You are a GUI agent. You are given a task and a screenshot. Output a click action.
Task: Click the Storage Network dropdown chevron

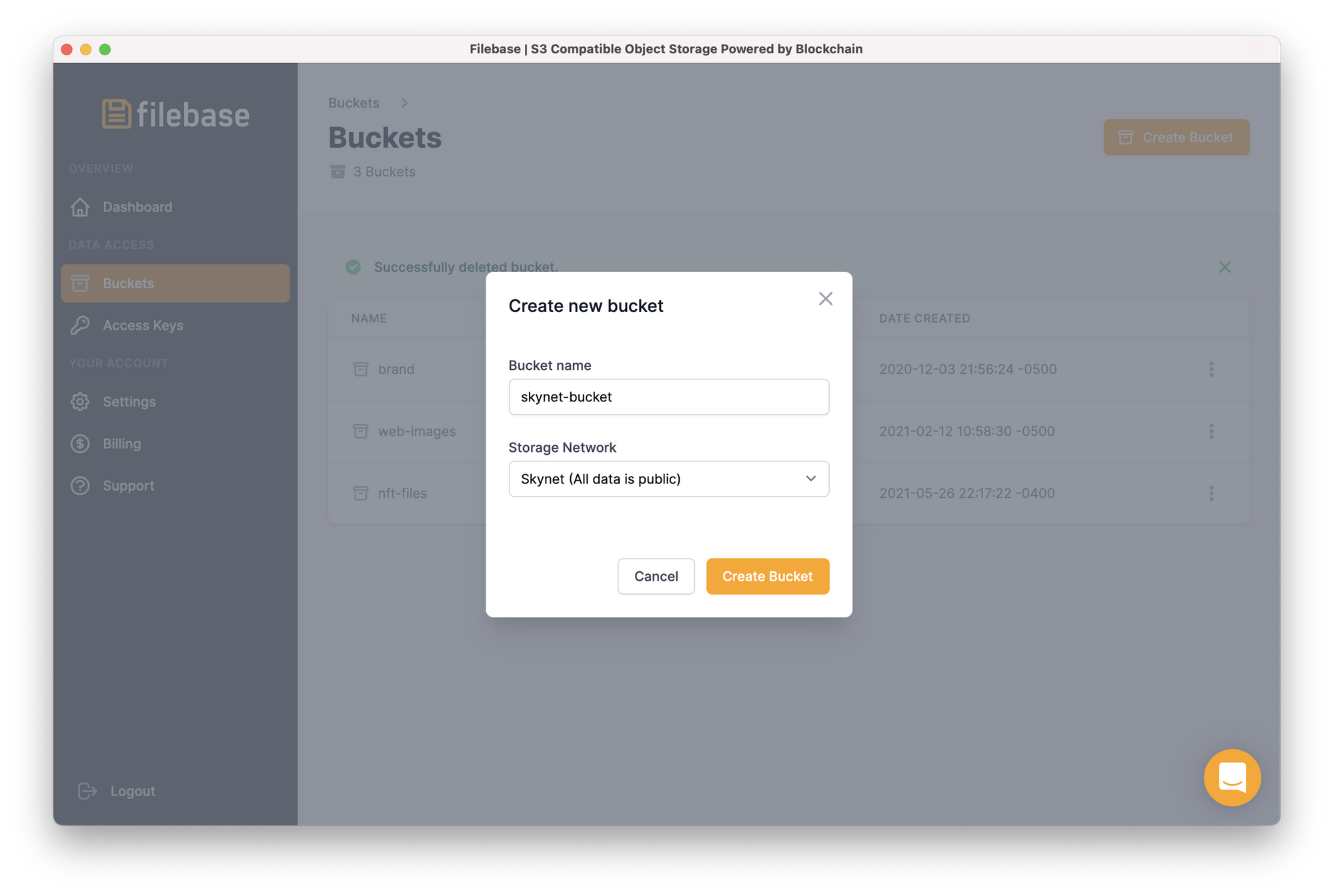(x=810, y=479)
